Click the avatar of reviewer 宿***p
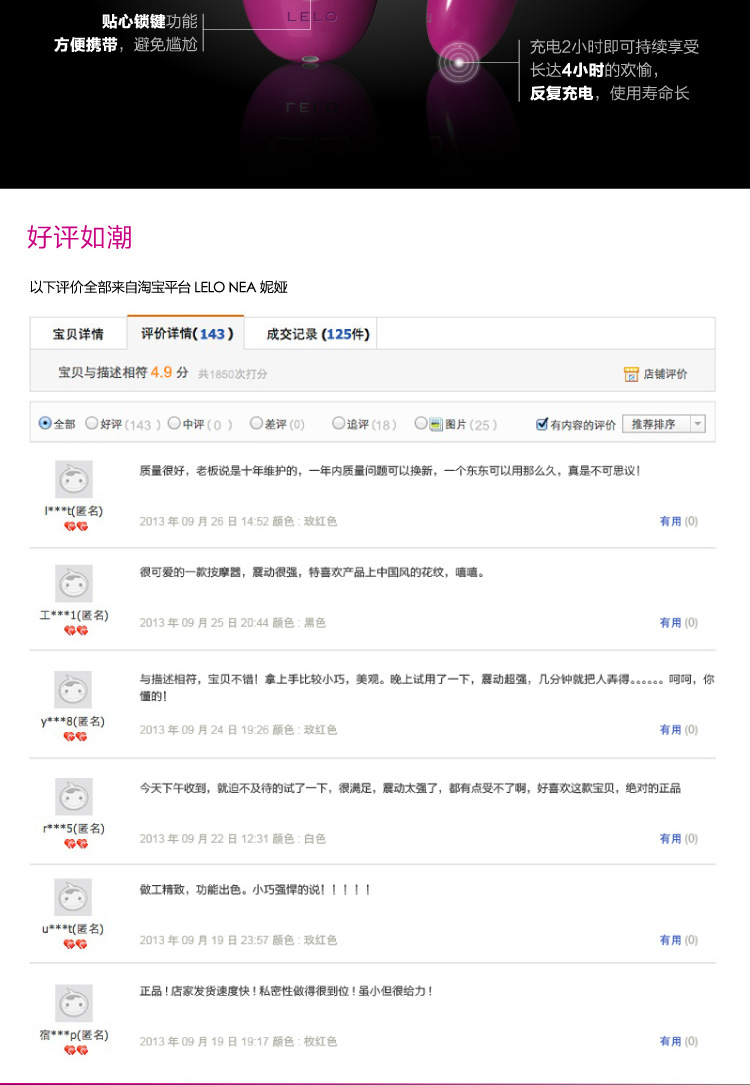Image resolution: width=750 pixels, height=1085 pixels. click(x=73, y=1003)
